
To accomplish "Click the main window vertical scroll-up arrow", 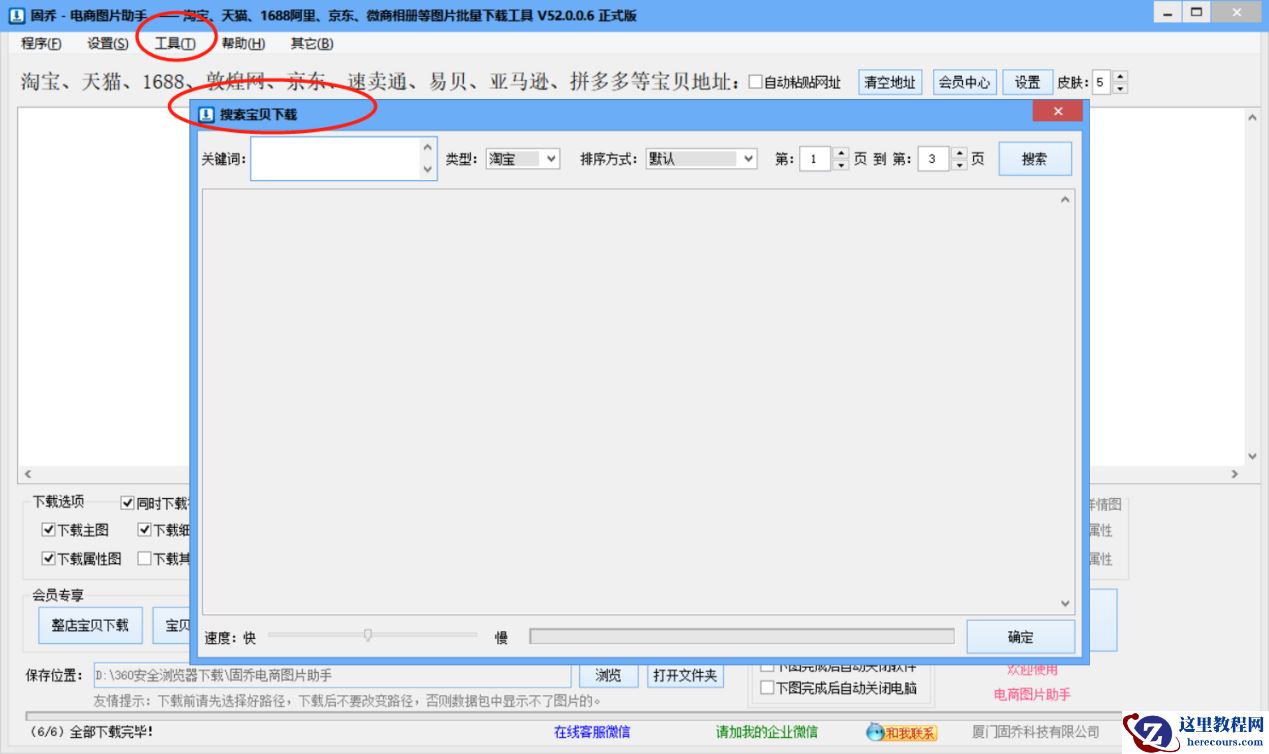I will click(x=1252, y=117).
